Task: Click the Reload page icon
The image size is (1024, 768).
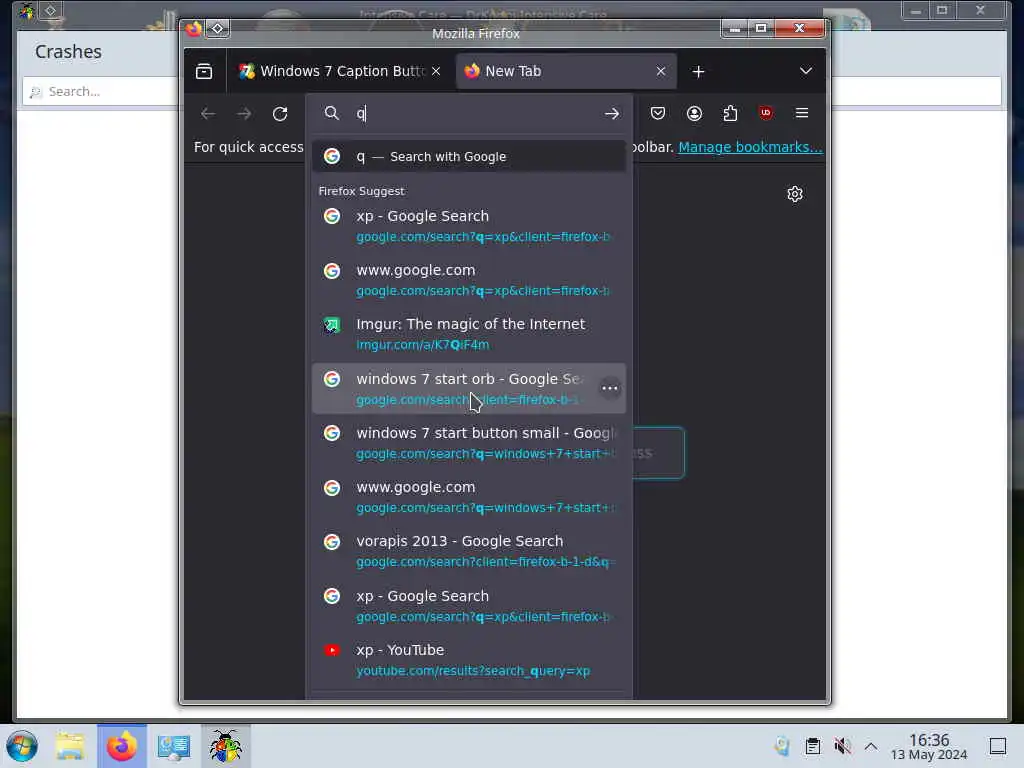Action: point(280,114)
